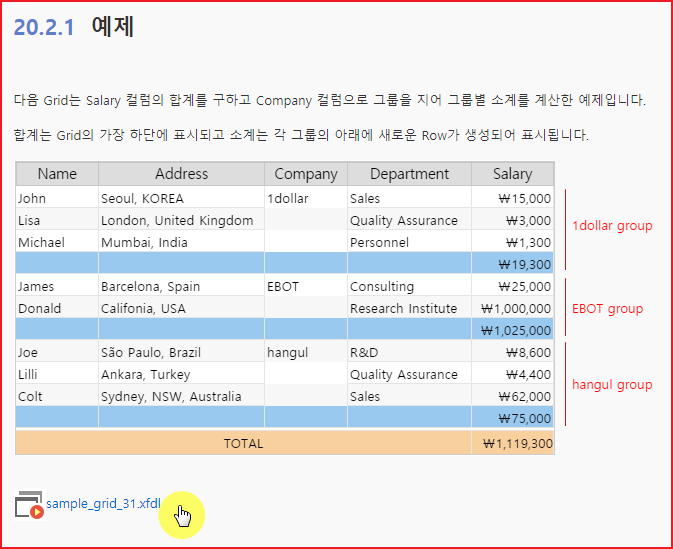
Task: Click the EBOT subtotal ₩1,025,000 cell
Action: (x=512, y=330)
